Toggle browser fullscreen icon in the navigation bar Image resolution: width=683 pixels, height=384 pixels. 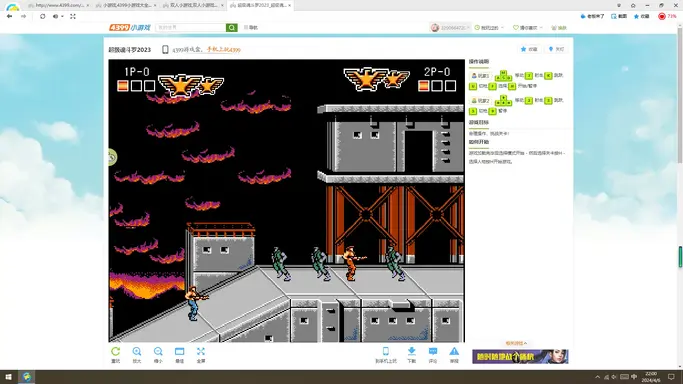click(73, 16)
